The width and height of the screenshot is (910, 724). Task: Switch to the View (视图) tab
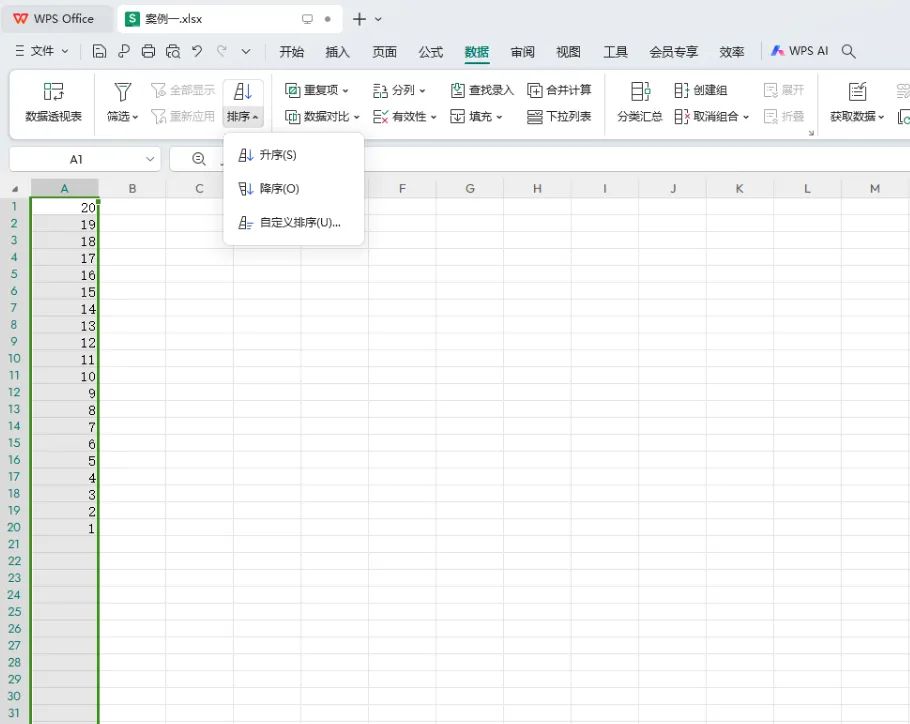pyautogui.click(x=568, y=52)
